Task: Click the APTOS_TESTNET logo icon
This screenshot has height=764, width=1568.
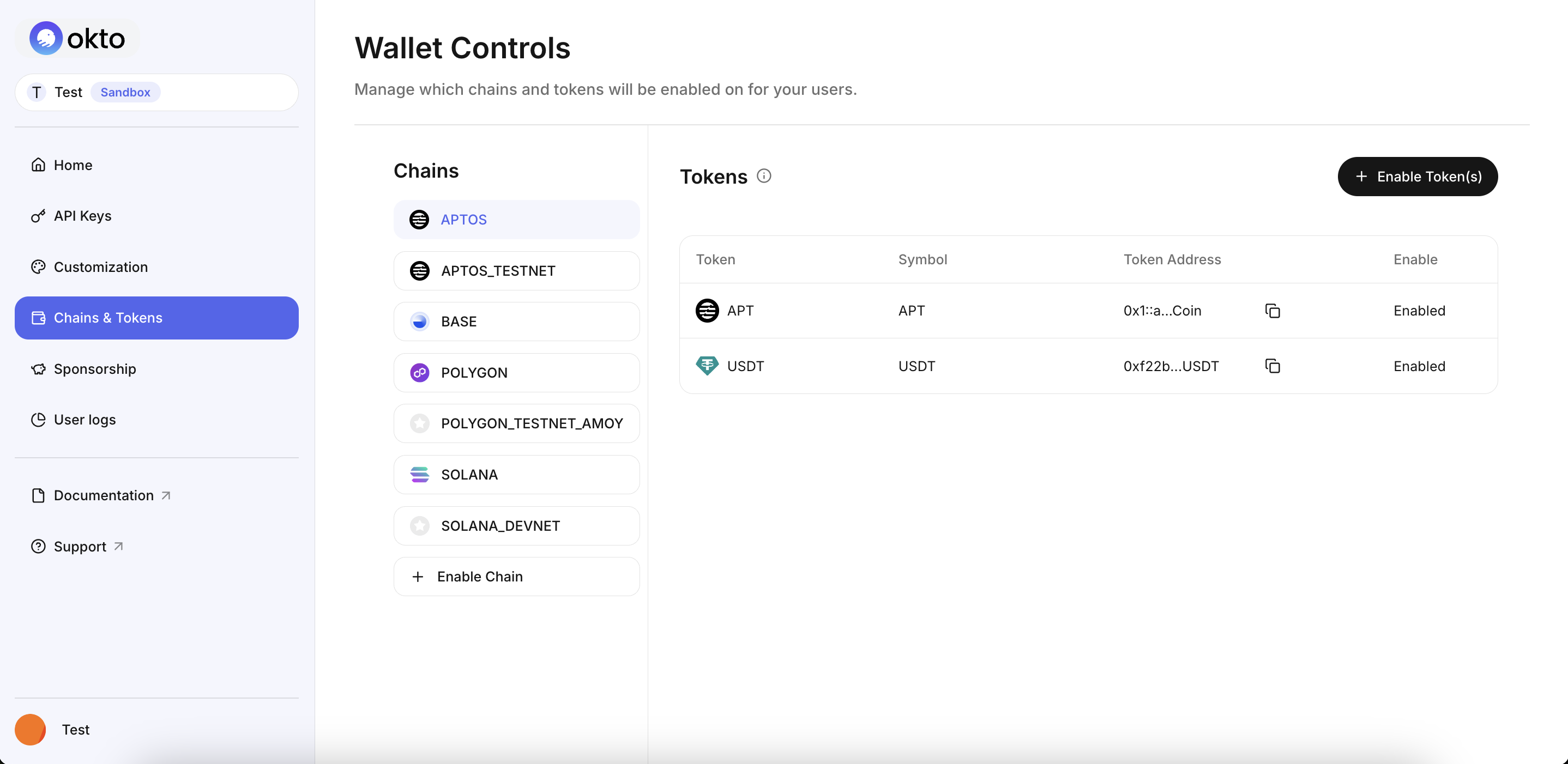Action: point(419,271)
